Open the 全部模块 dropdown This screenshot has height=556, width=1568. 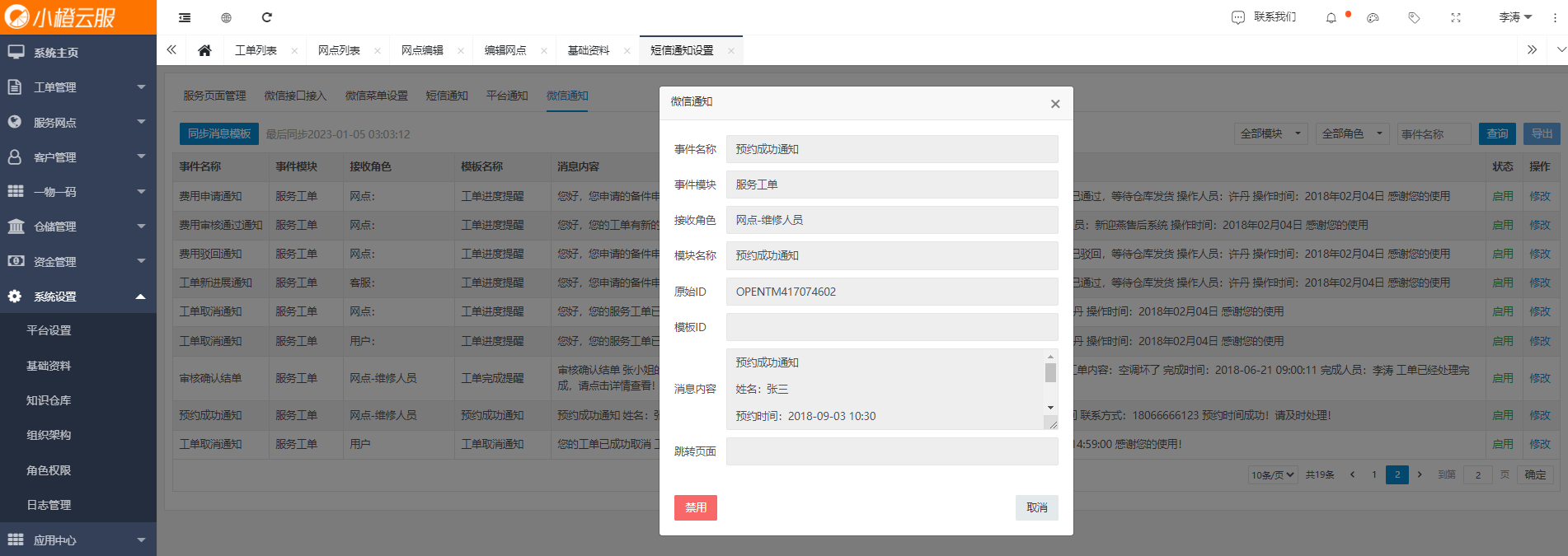coord(1270,133)
